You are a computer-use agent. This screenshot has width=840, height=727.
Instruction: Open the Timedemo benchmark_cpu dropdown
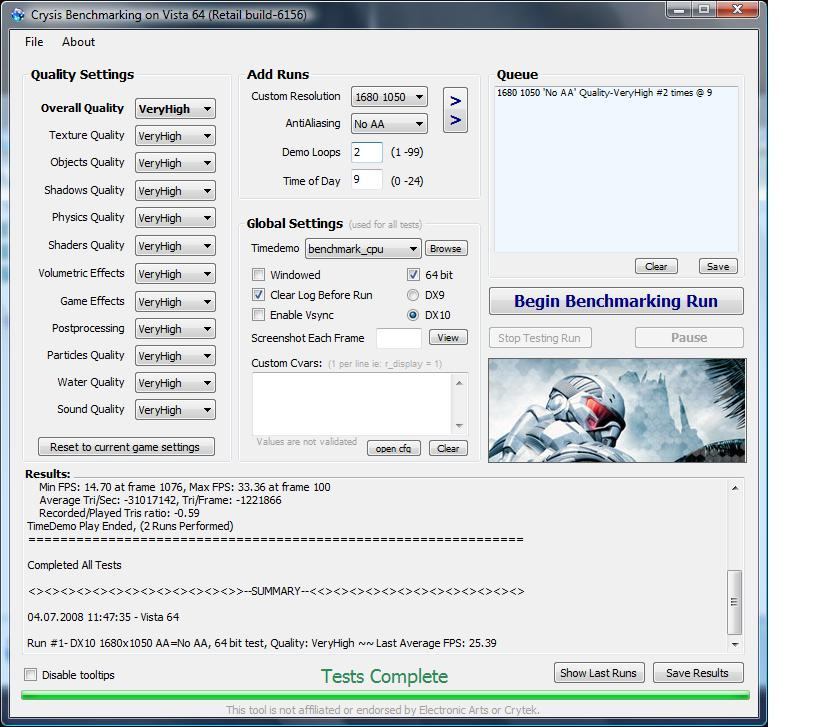pyautogui.click(x=363, y=249)
